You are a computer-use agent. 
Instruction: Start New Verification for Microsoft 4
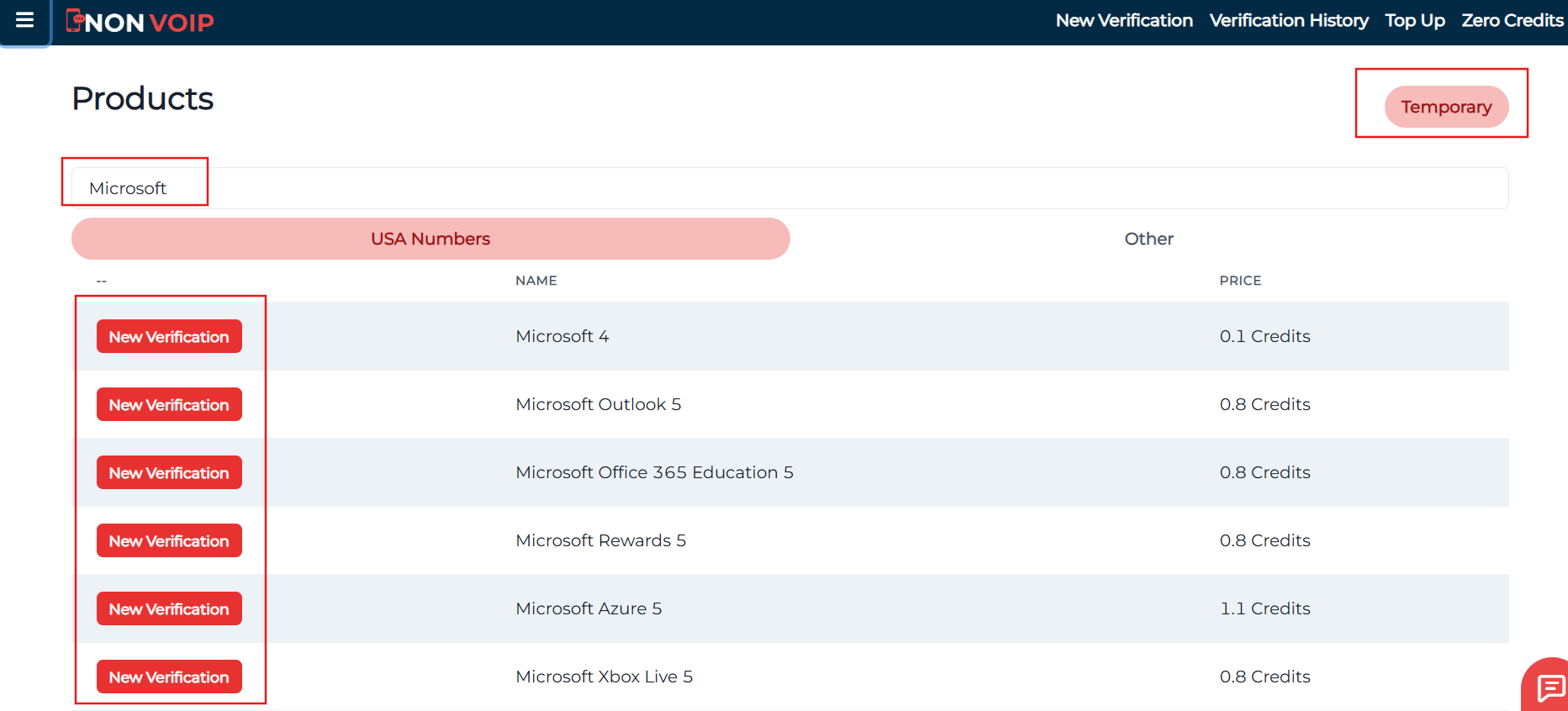169,336
